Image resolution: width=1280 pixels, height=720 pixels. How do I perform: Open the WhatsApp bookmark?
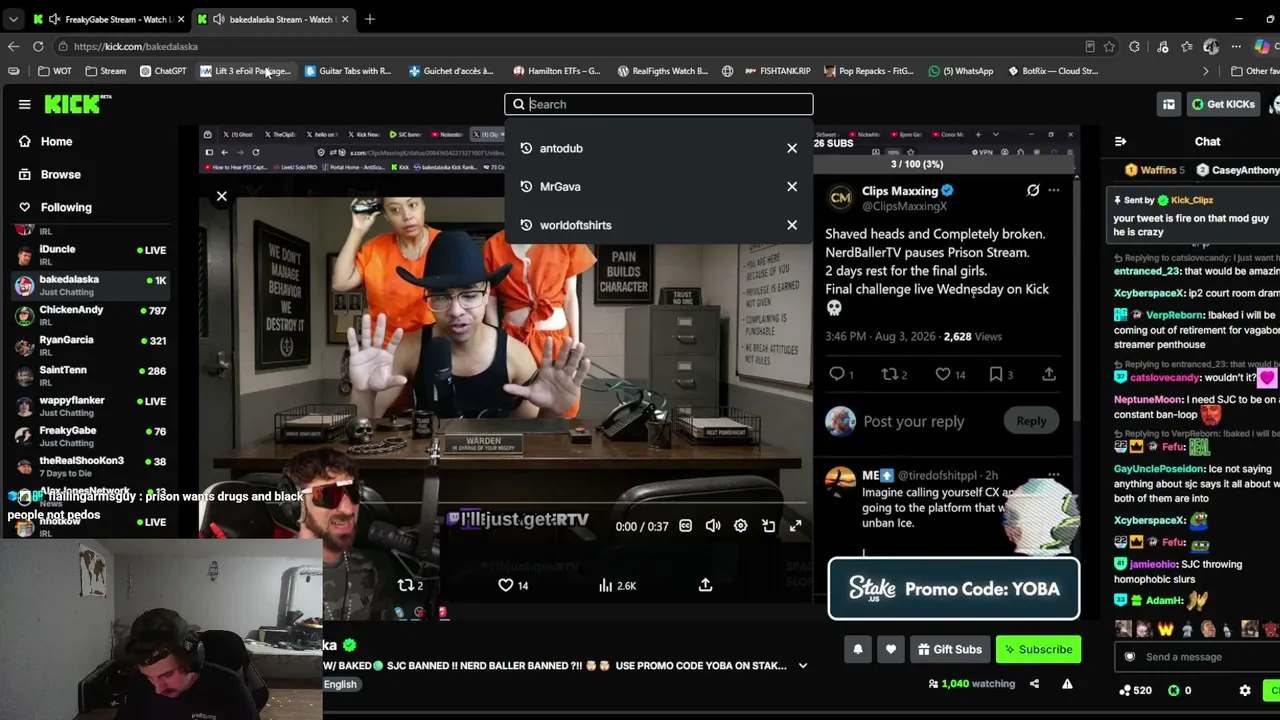[961, 71]
